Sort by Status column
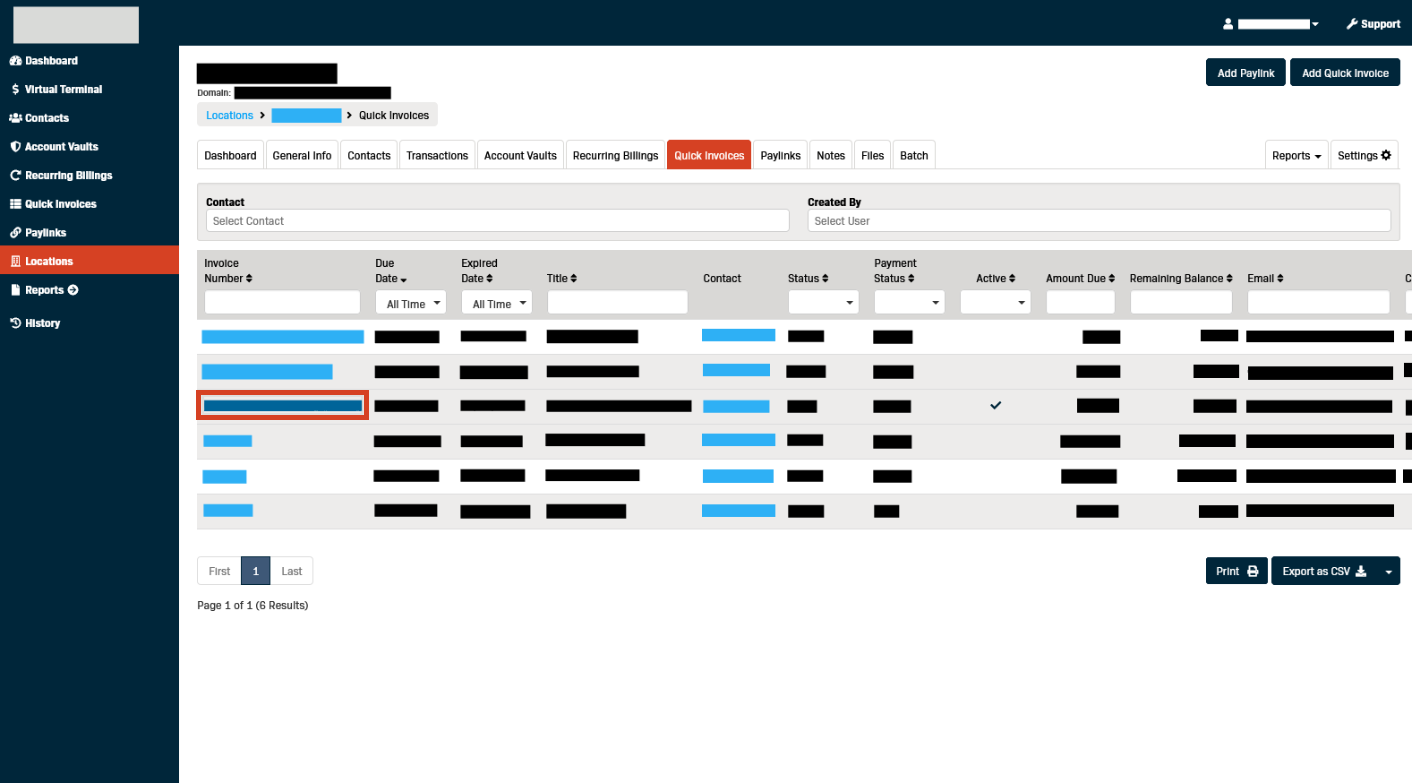 pyautogui.click(x=808, y=279)
